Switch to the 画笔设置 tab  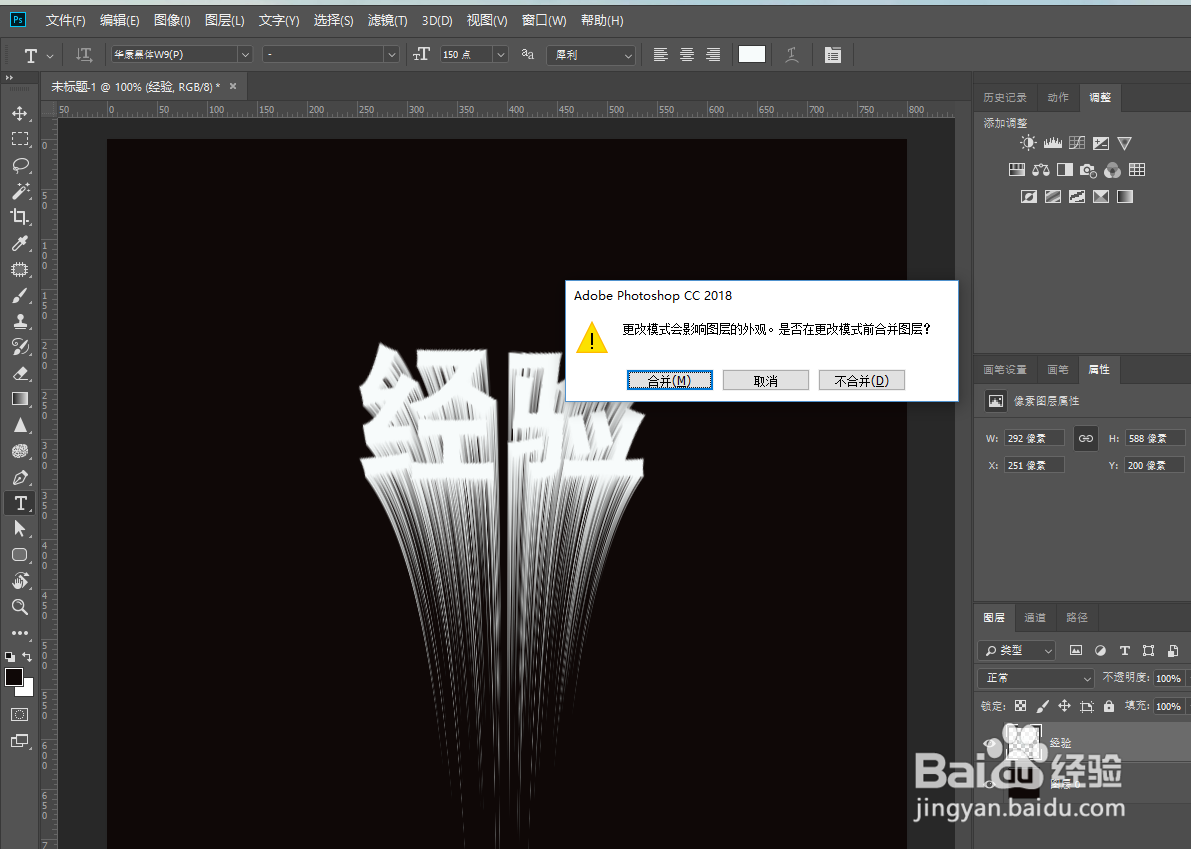click(x=1005, y=370)
